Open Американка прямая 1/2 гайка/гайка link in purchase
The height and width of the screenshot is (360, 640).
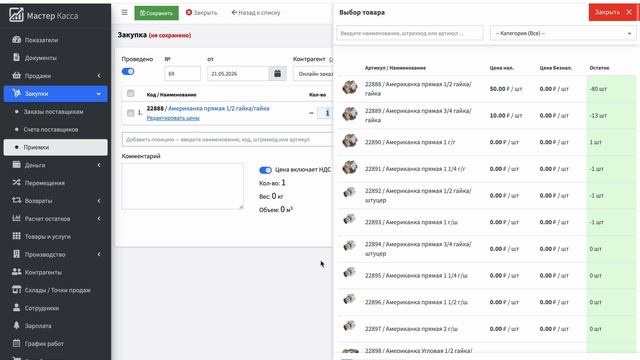219,108
